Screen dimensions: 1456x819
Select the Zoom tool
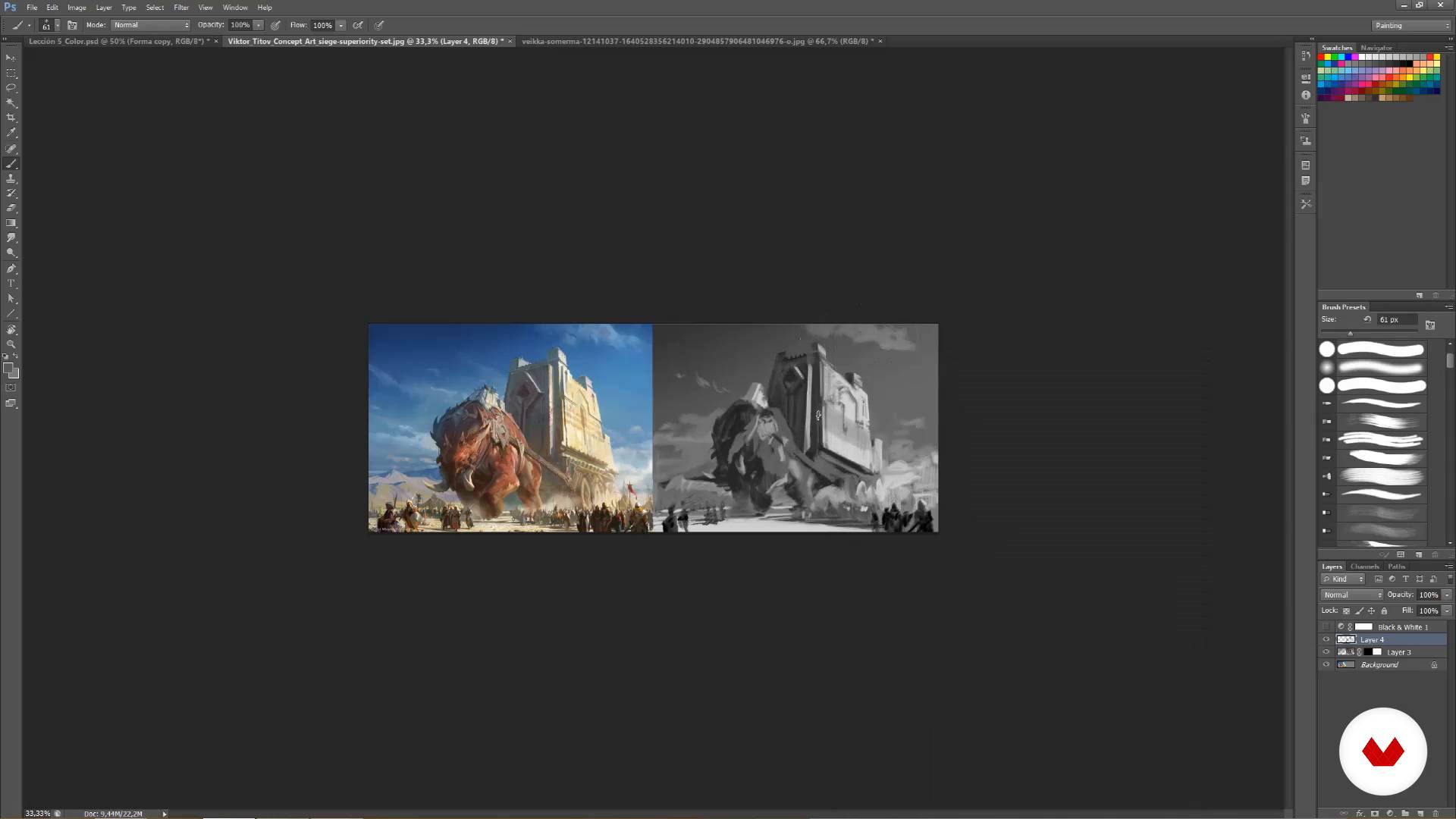click(11, 344)
